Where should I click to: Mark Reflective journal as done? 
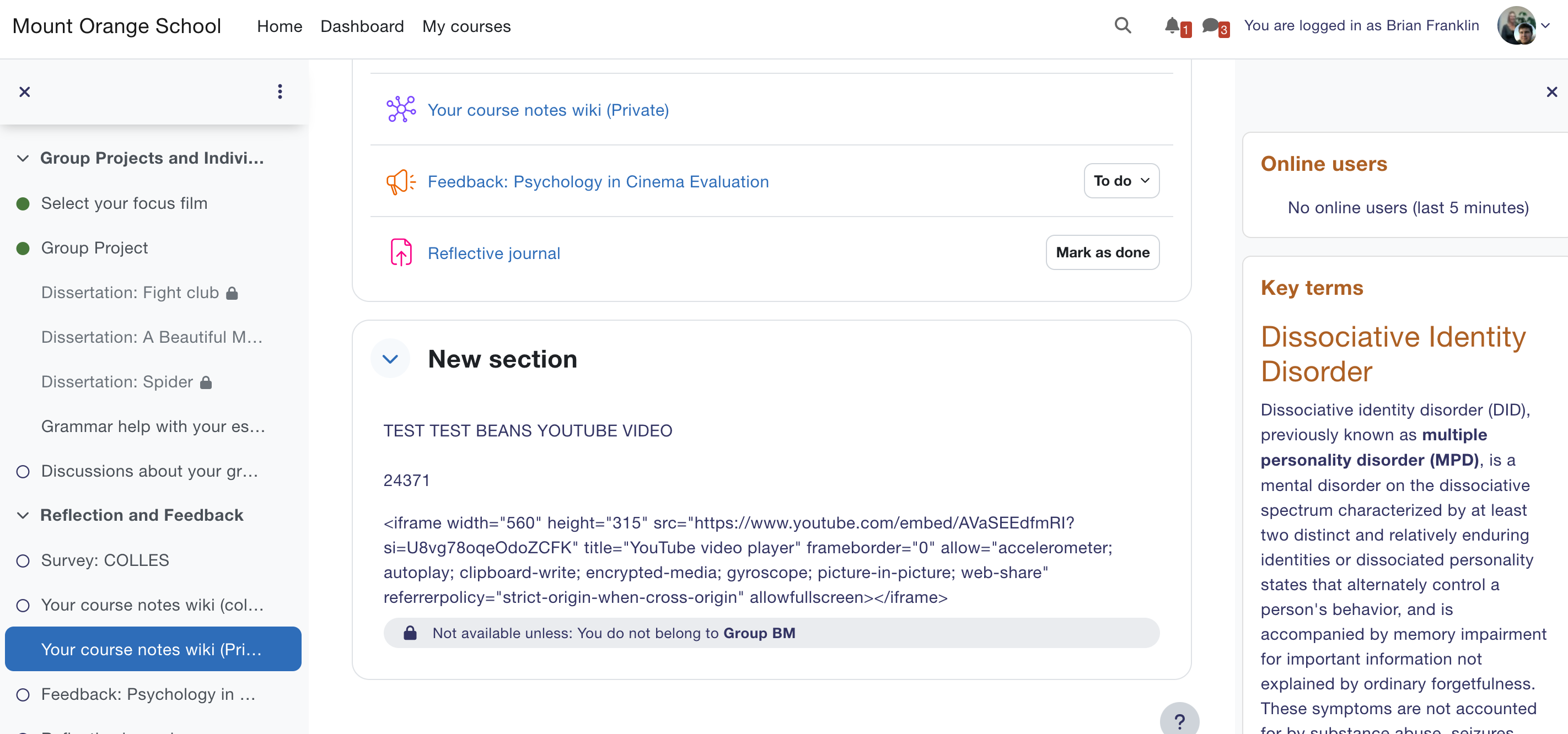click(x=1102, y=252)
